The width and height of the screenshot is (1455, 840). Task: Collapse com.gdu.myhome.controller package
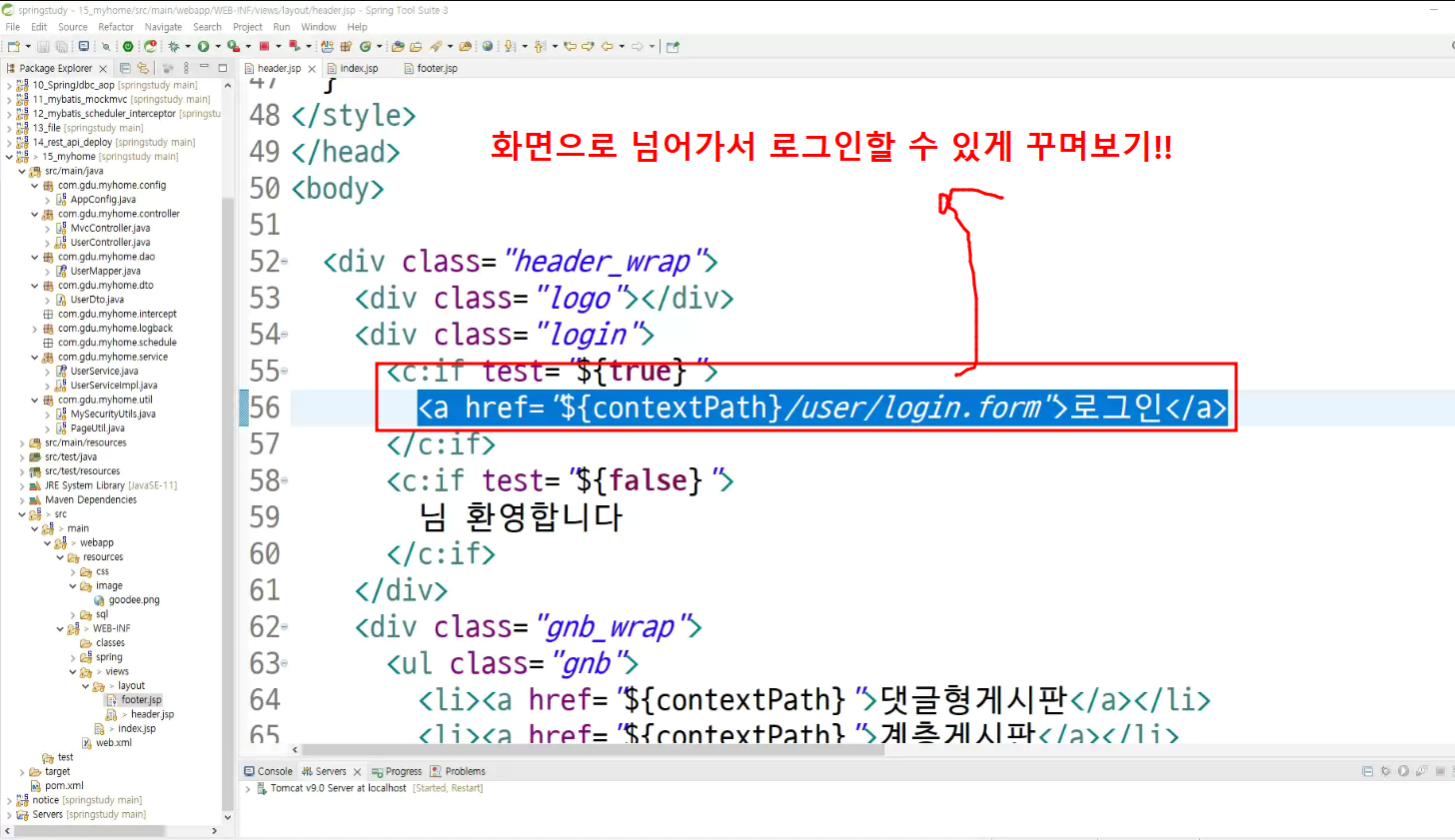click(34, 214)
